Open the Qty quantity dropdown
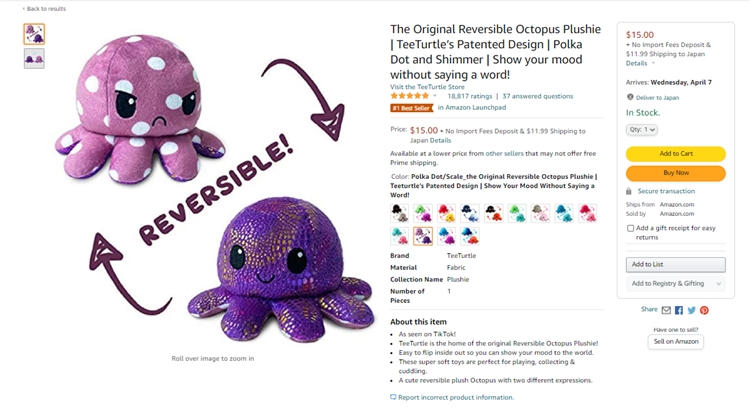This screenshot has height=410, width=750. pyautogui.click(x=641, y=130)
